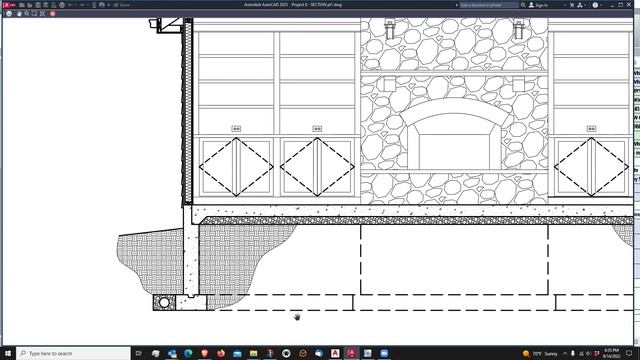
Task: Open Brave browser from the taskbar
Action: pyautogui.click(x=204, y=353)
